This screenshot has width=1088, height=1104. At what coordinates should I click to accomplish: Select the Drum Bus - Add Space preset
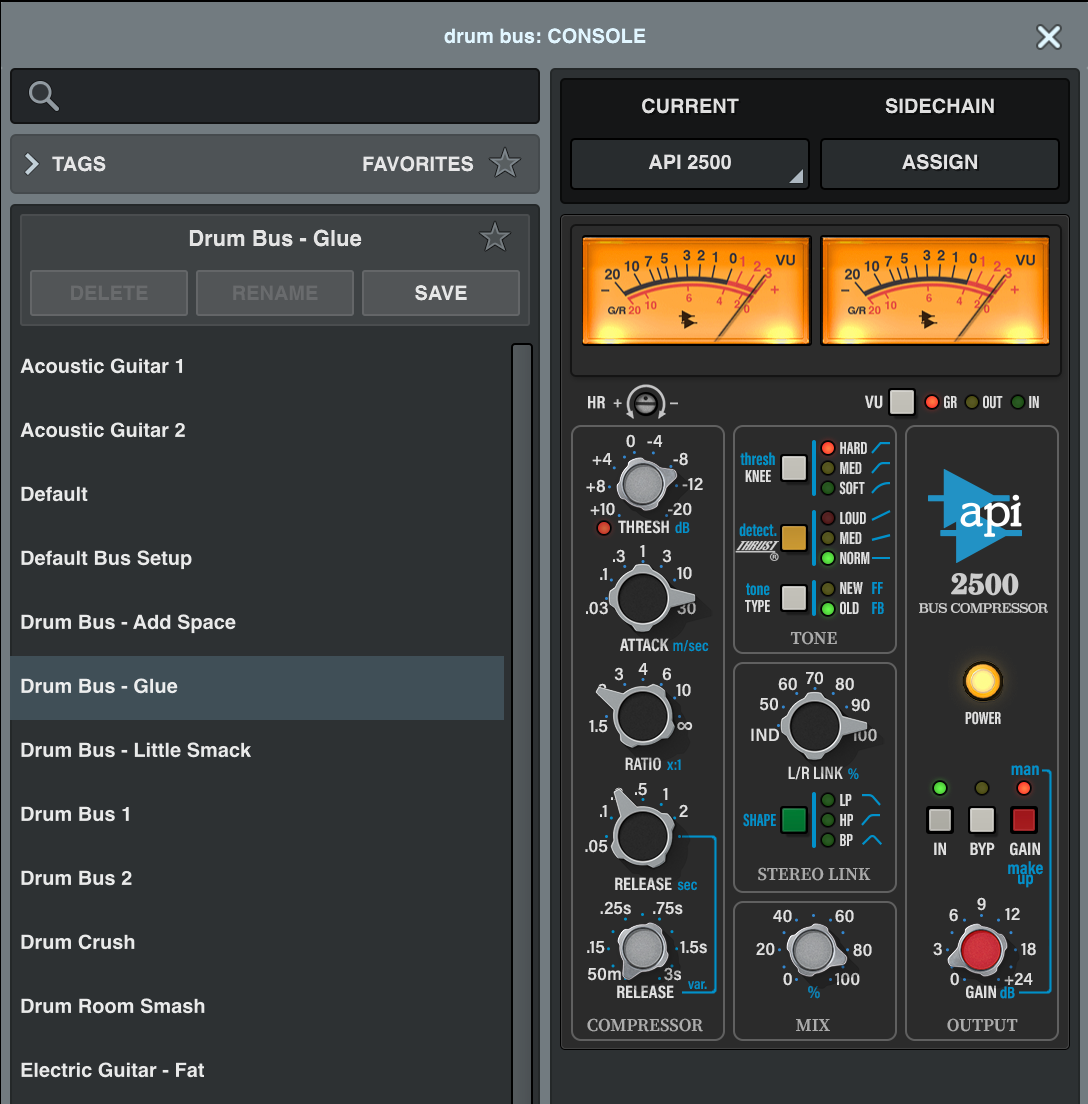[x=257, y=622]
